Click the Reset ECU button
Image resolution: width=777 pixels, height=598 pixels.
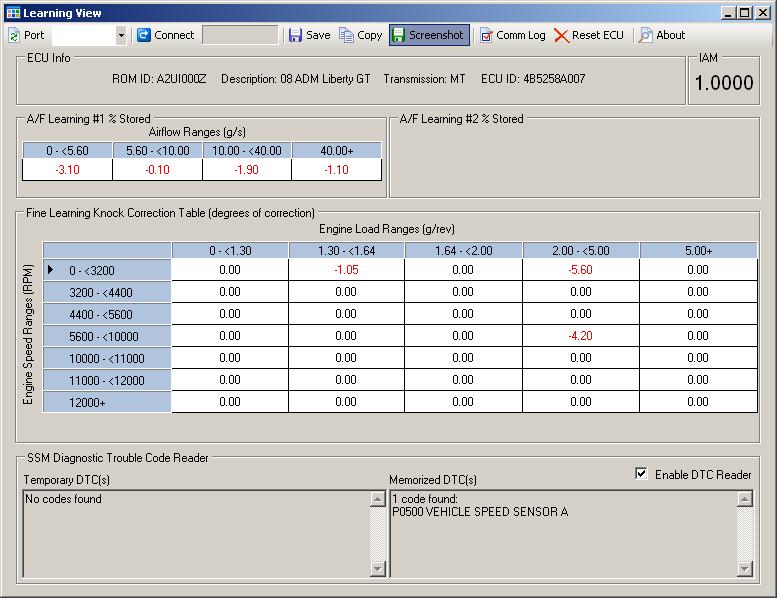click(589, 35)
